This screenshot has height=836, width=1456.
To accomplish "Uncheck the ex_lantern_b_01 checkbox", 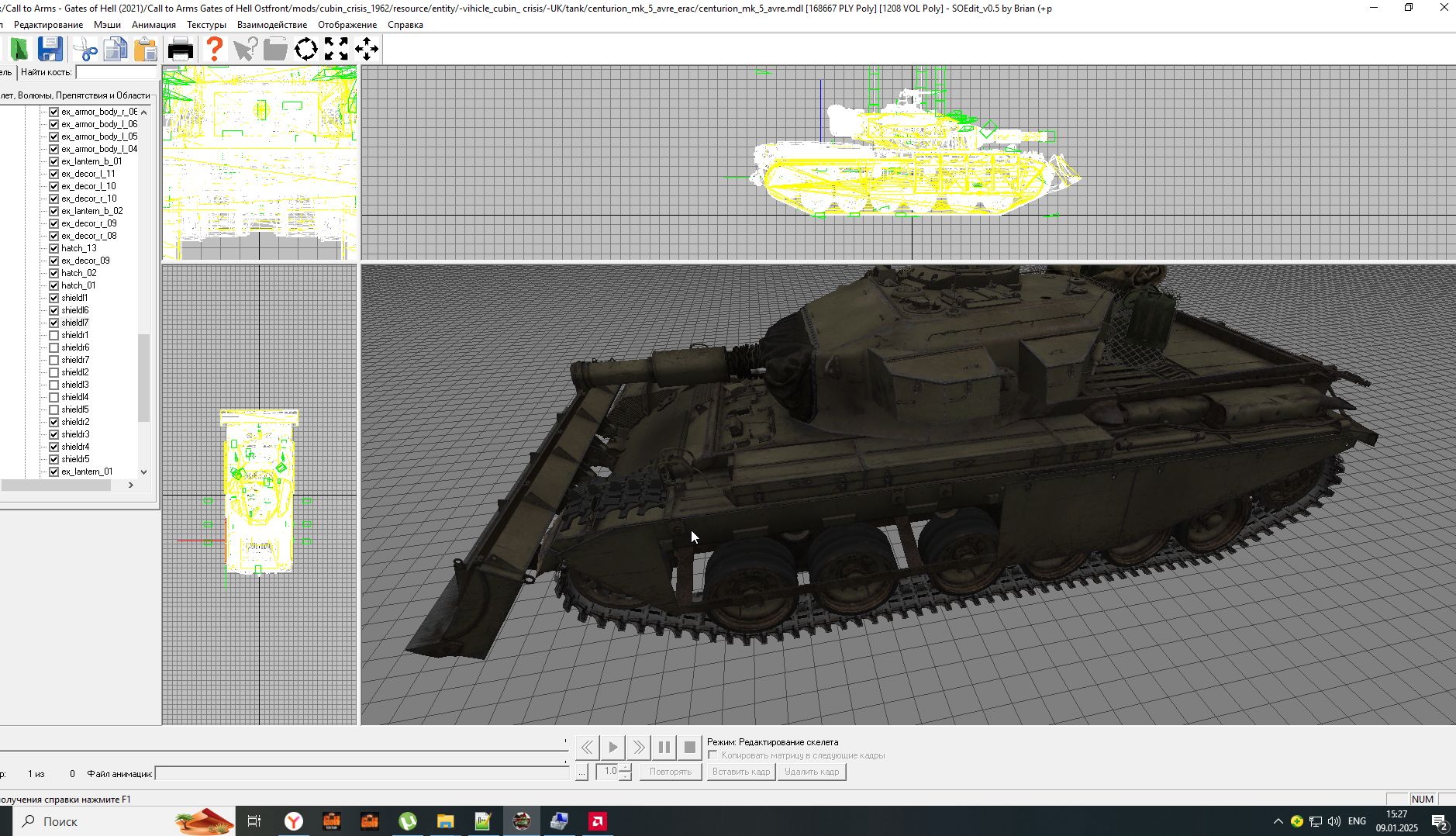I will tap(54, 161).
